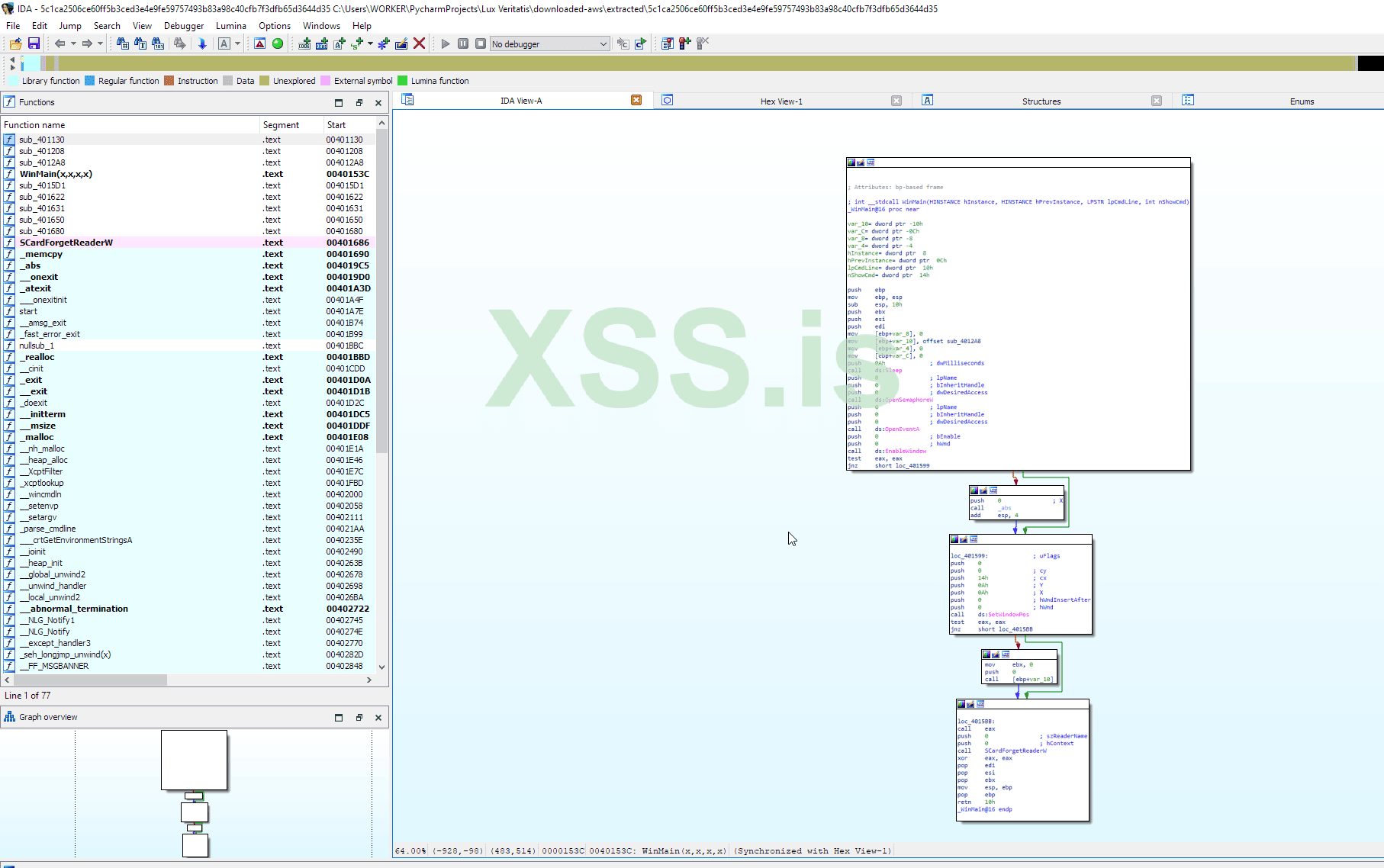Open the Search menu
The height and width of the screenshot is (868, 1384).
[107, 25]
